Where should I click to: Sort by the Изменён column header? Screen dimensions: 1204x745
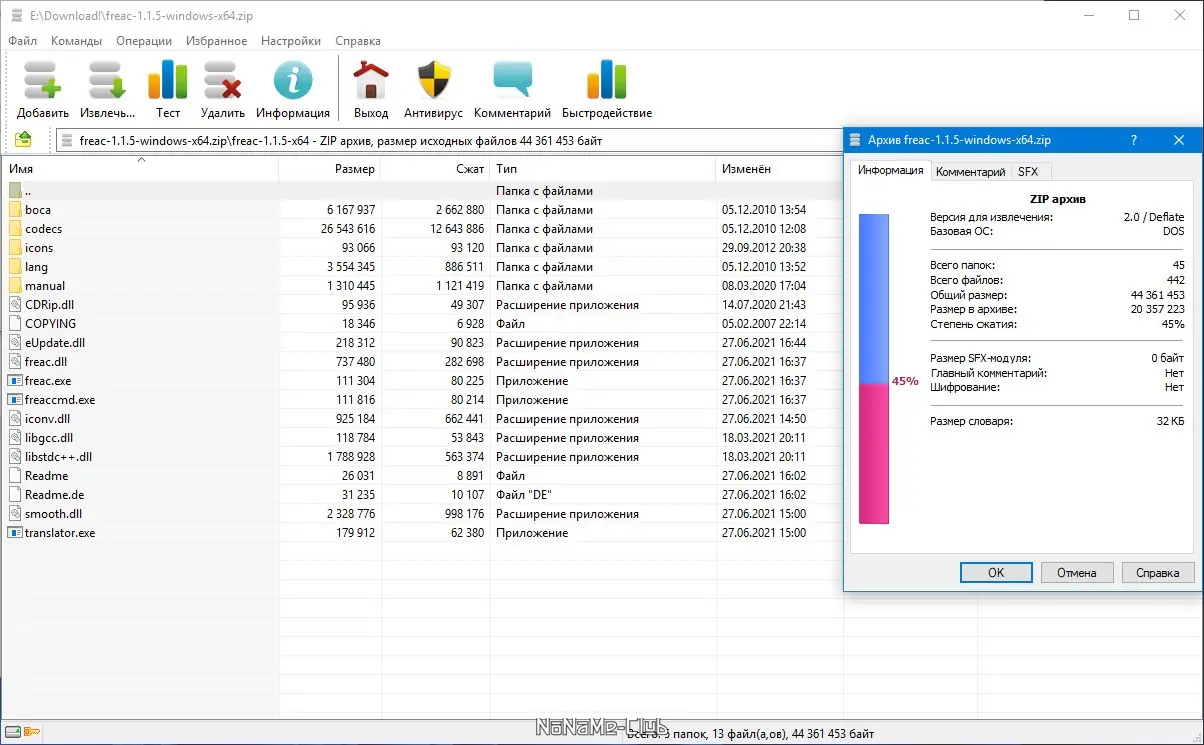pos(778,169)
